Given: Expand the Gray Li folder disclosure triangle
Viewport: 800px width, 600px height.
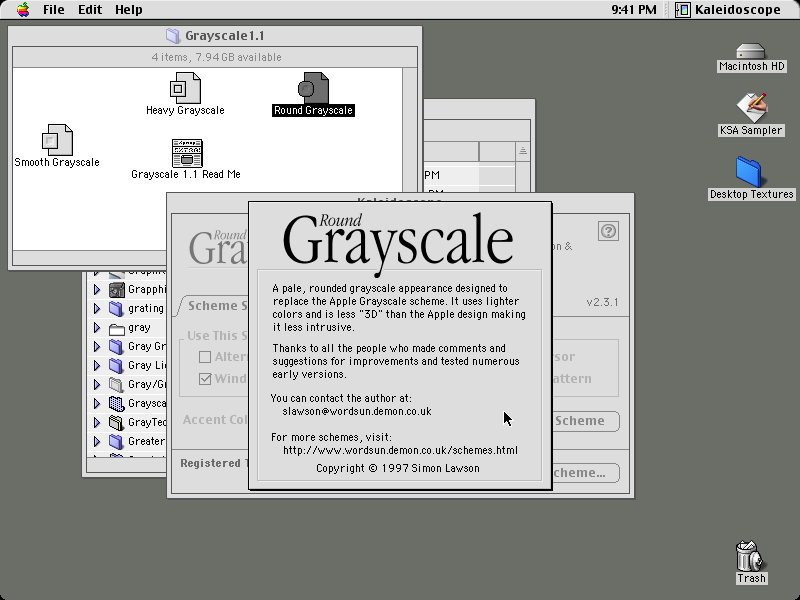Looking at the screenshot, I should pyautogui.click(x=97, y=366).
